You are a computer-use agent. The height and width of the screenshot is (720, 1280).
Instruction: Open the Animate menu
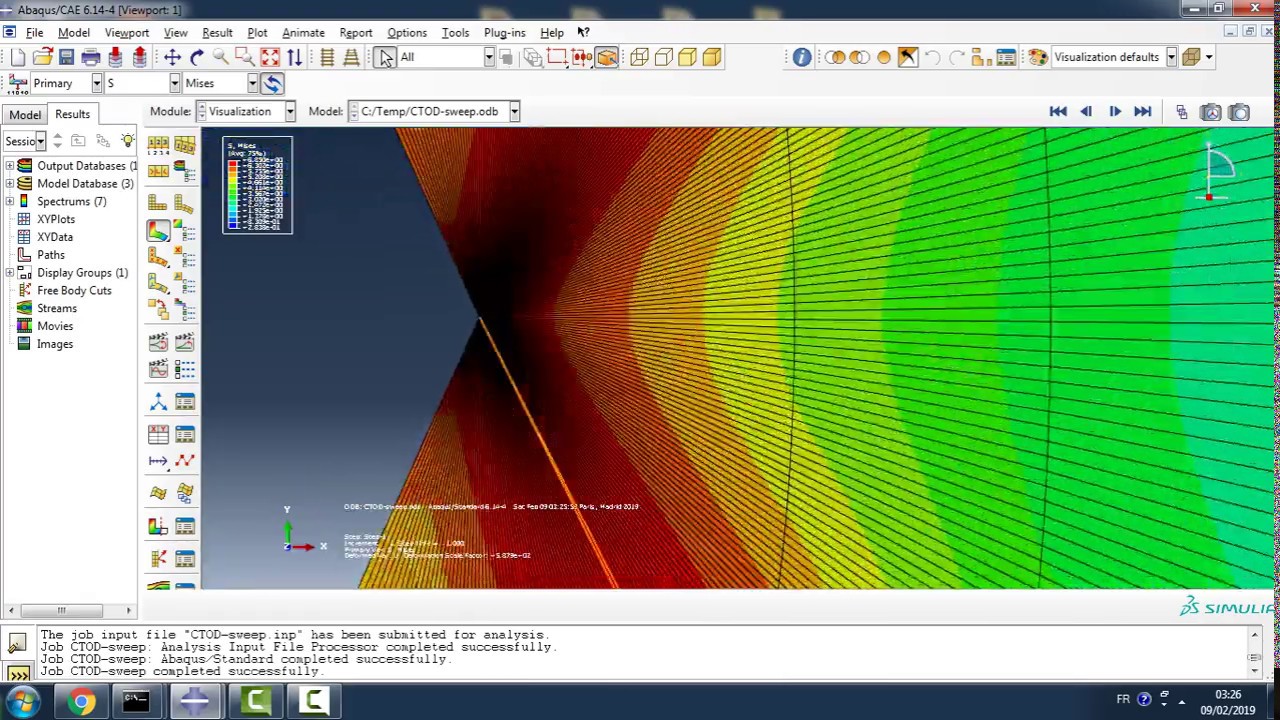click(x=303, y=32)
